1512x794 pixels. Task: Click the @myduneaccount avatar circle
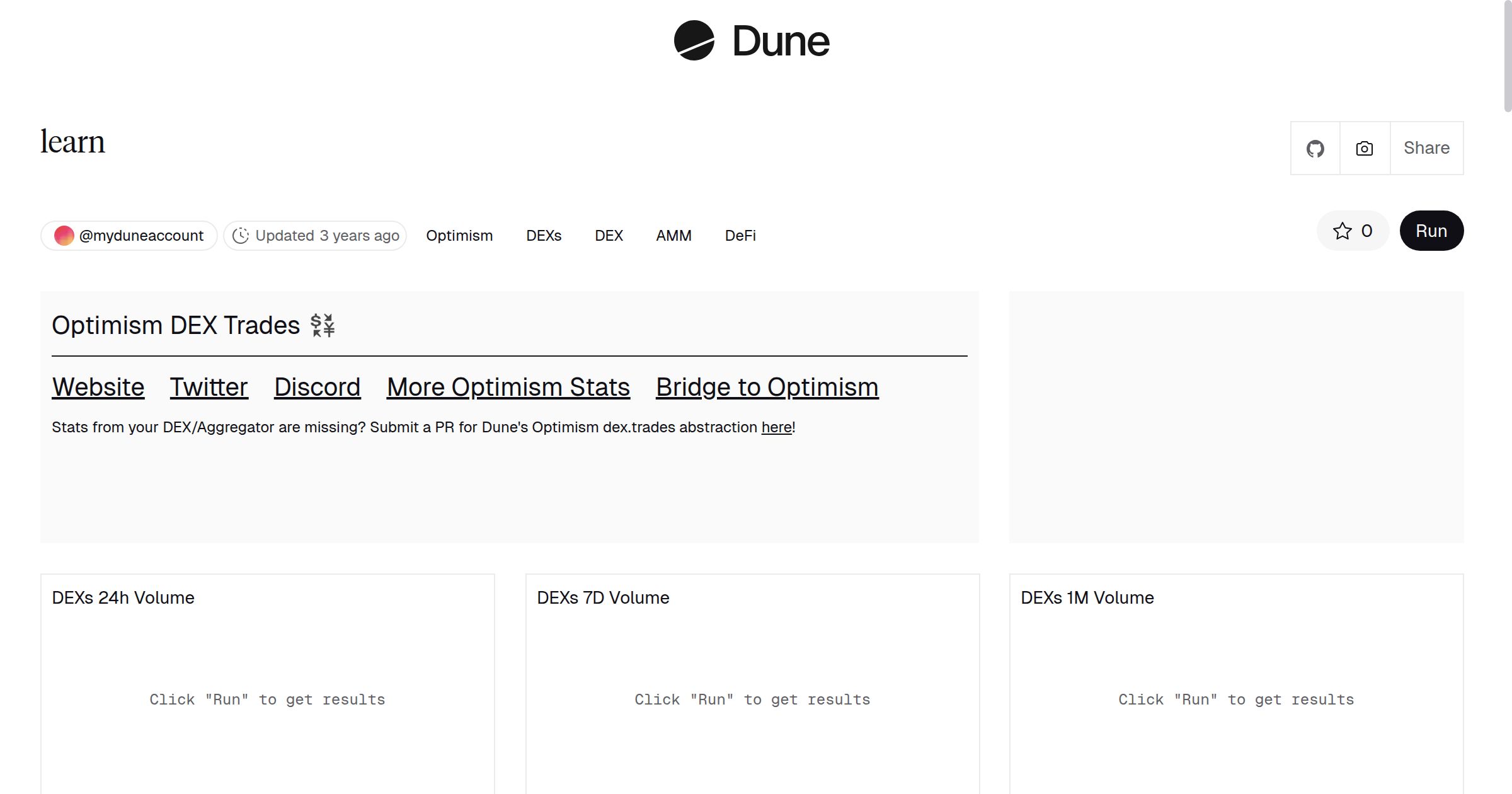pyautogui.click(x=64, y=236)
